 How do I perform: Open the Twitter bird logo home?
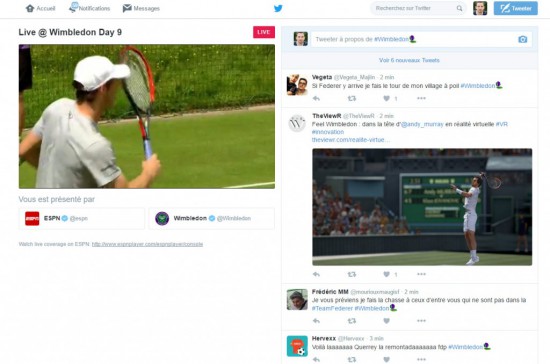pos(278,8)
